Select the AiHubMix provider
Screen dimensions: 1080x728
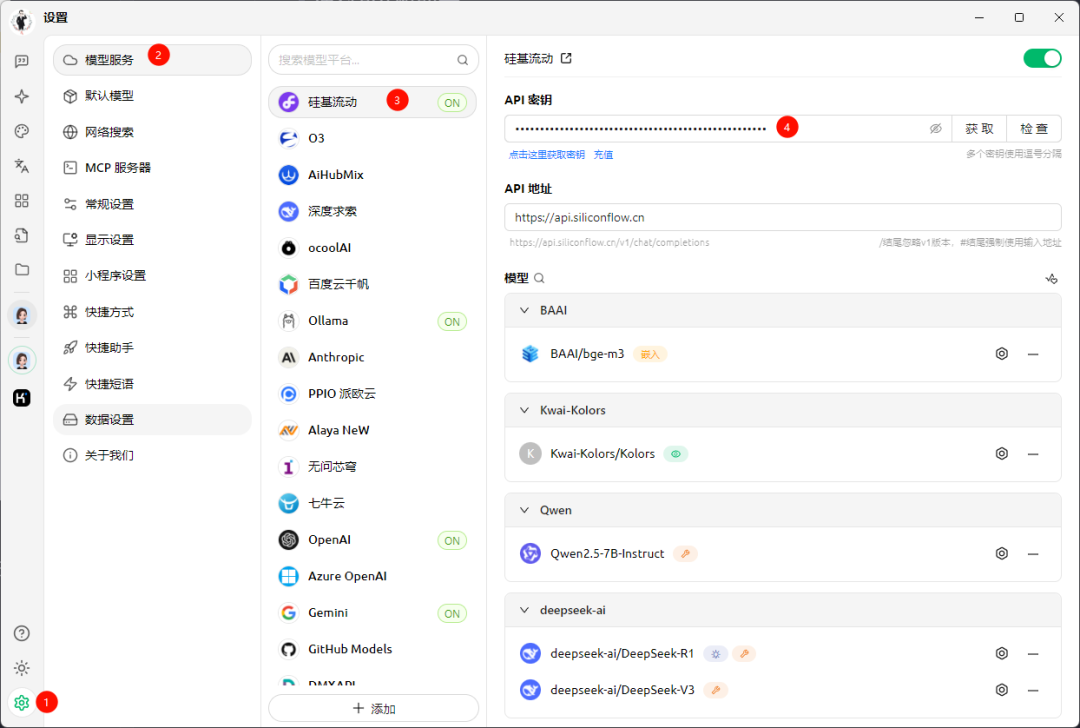(373, 175)
